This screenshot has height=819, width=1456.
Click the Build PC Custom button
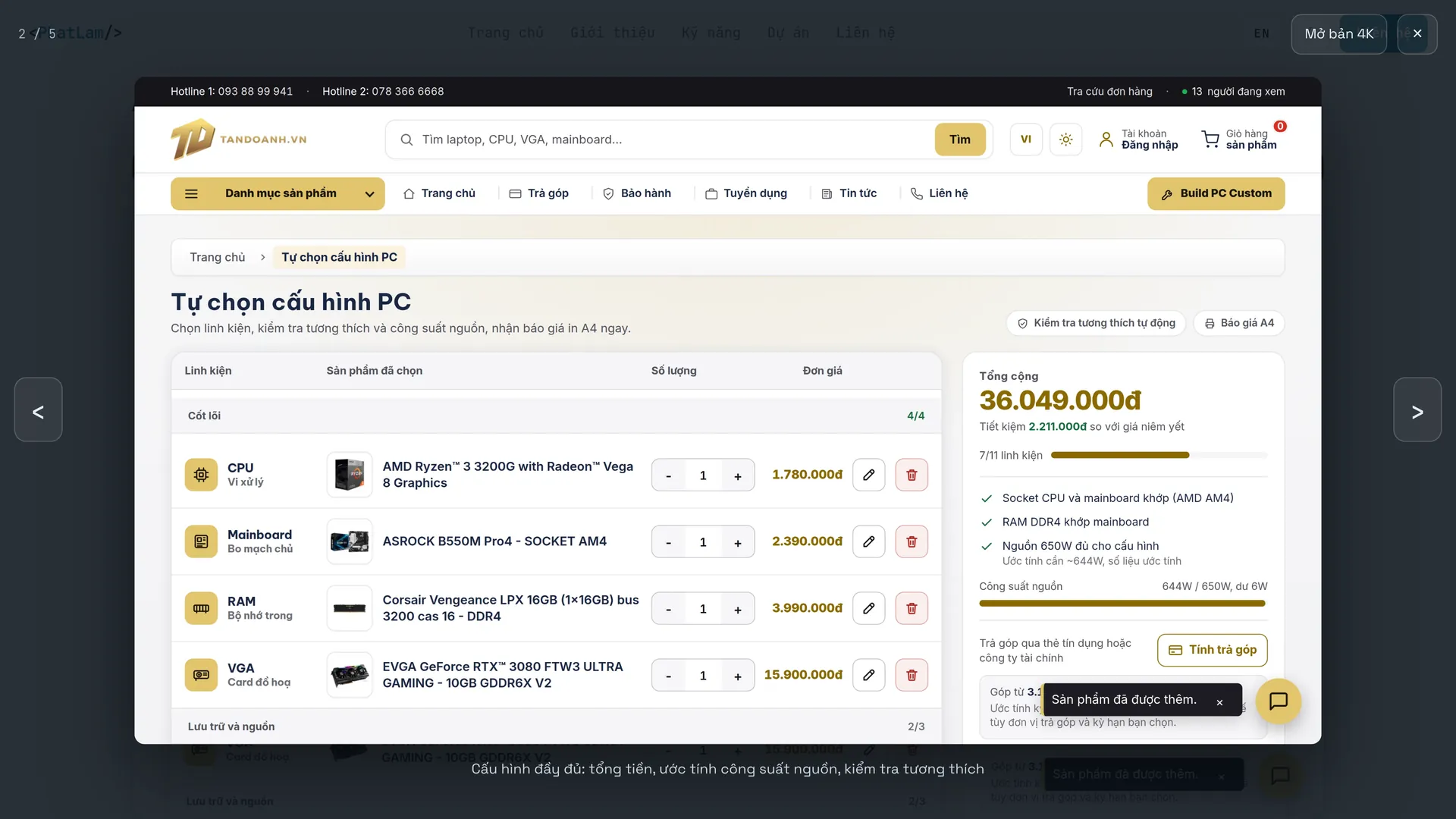coord(1216,194)
